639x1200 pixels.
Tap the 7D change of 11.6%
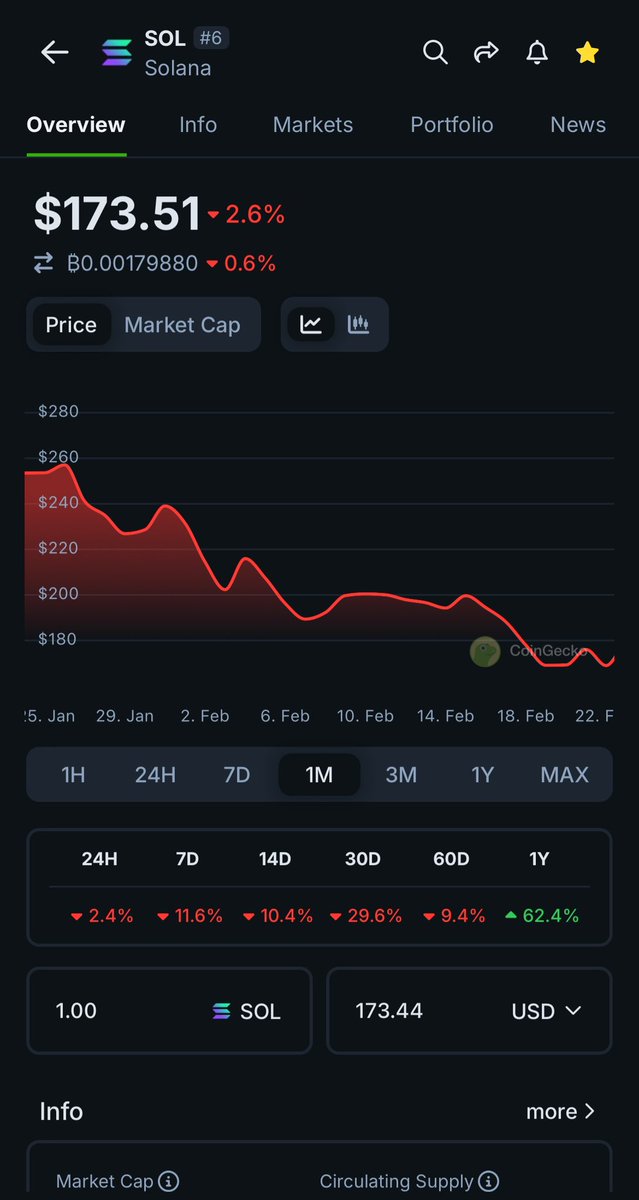(x=189, y=915)
